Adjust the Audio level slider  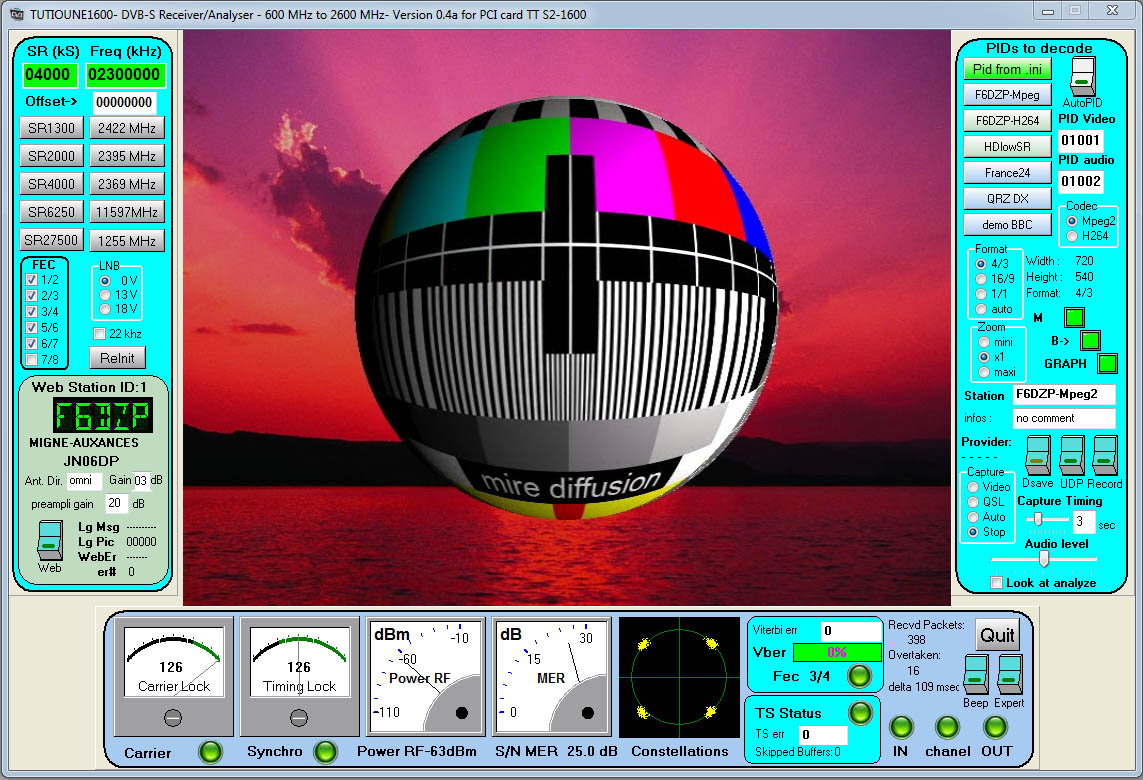(x=1044, y=559)
